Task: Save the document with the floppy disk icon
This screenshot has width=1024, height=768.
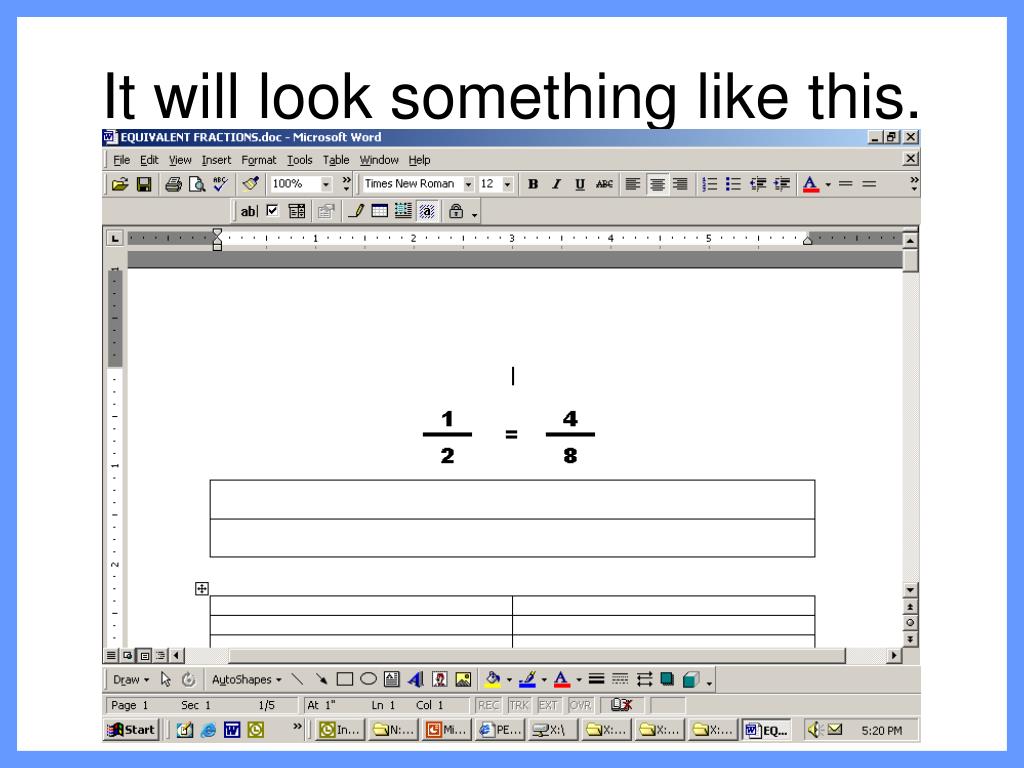Action: click(144, 184)
